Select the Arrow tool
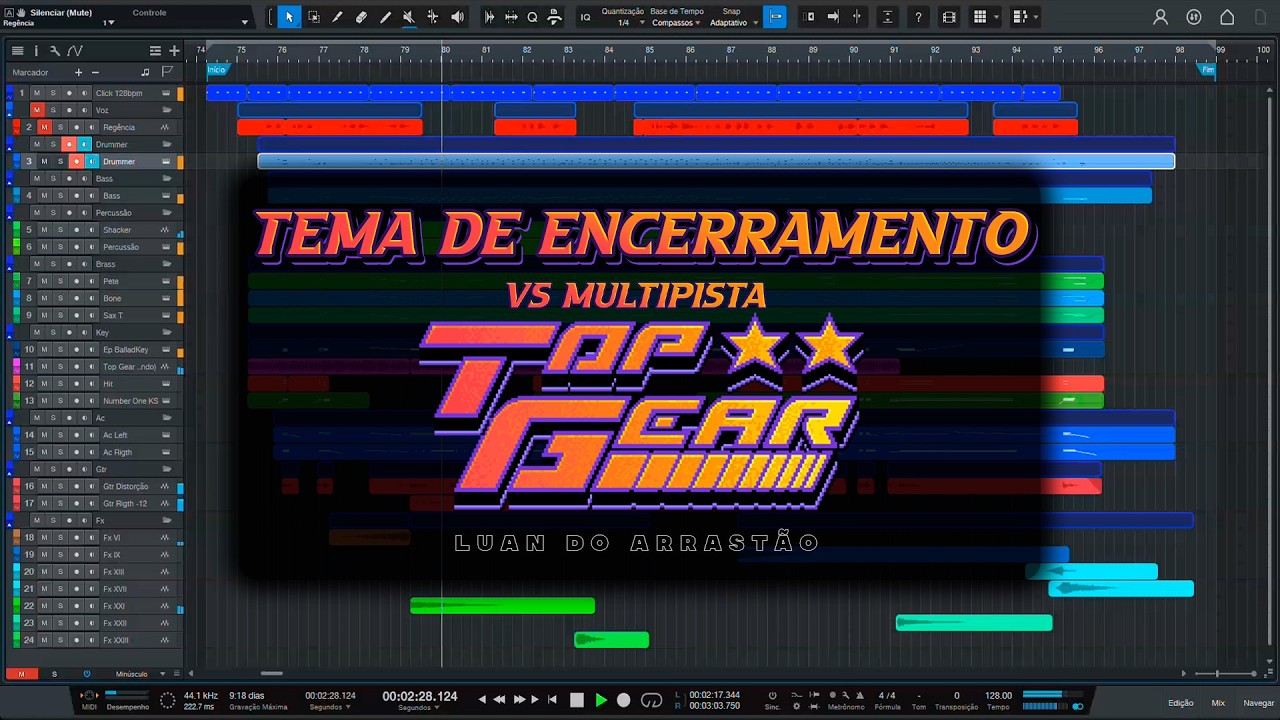Image resolution: width=1280 pixels, height=720 pixels. [x=289, y=17]
